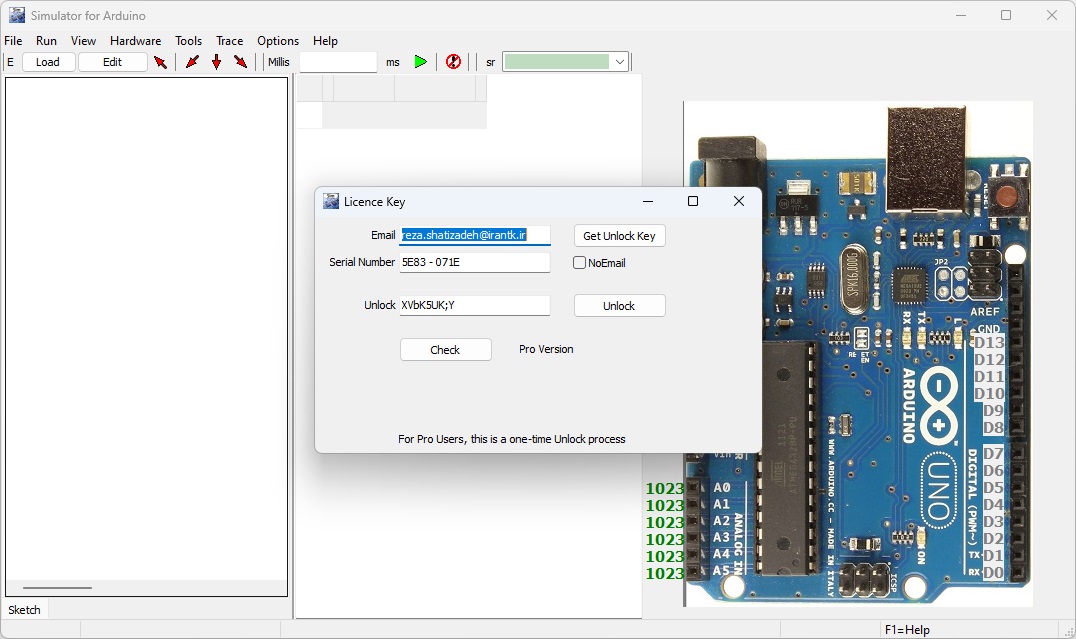The width and height of the screenshot is (1076, 639).
Task: Click the A5 analog pin label
Action: coord(721,570)
